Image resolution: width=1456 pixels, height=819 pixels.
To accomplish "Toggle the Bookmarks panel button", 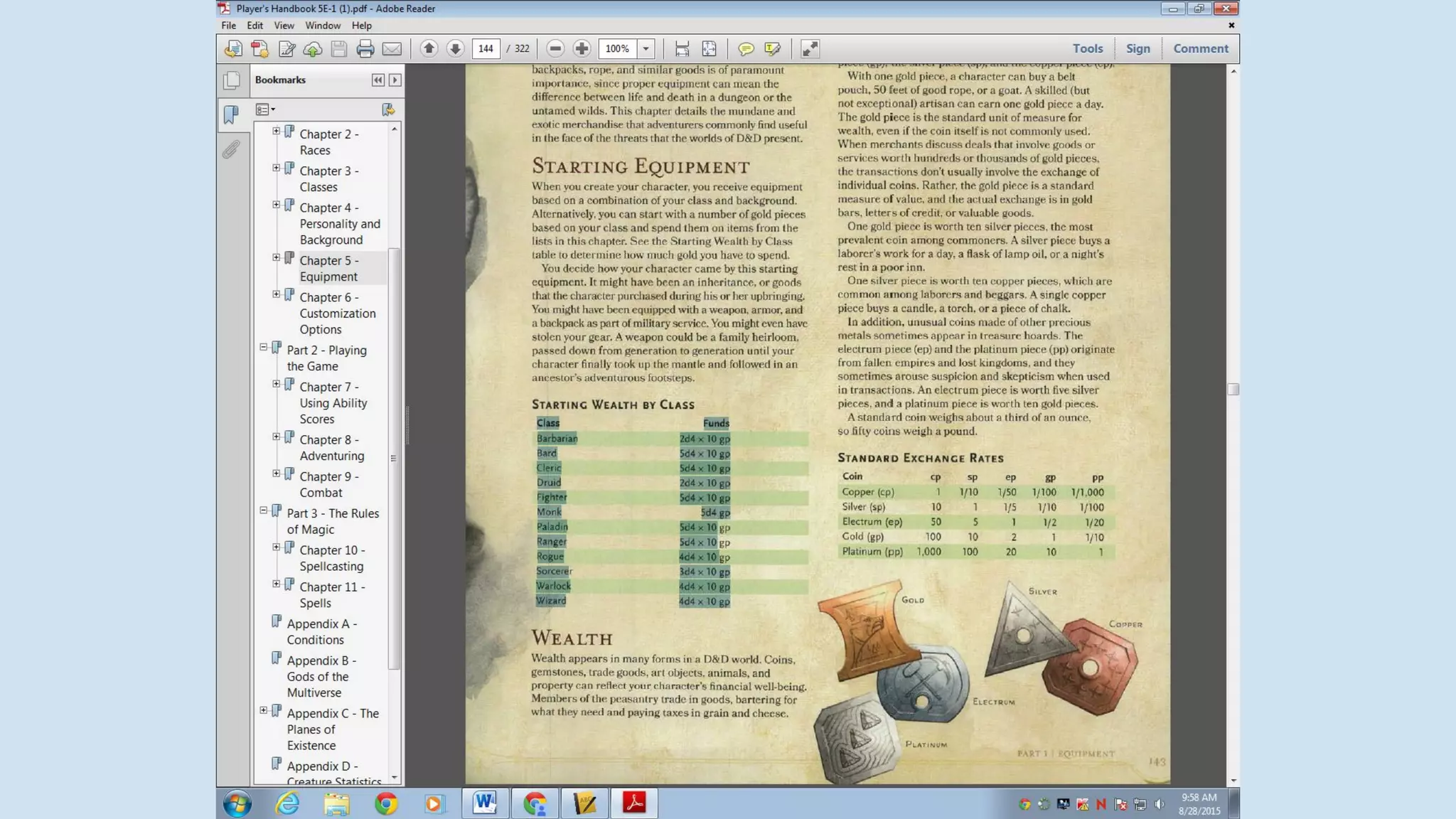I will click(231, 114).
